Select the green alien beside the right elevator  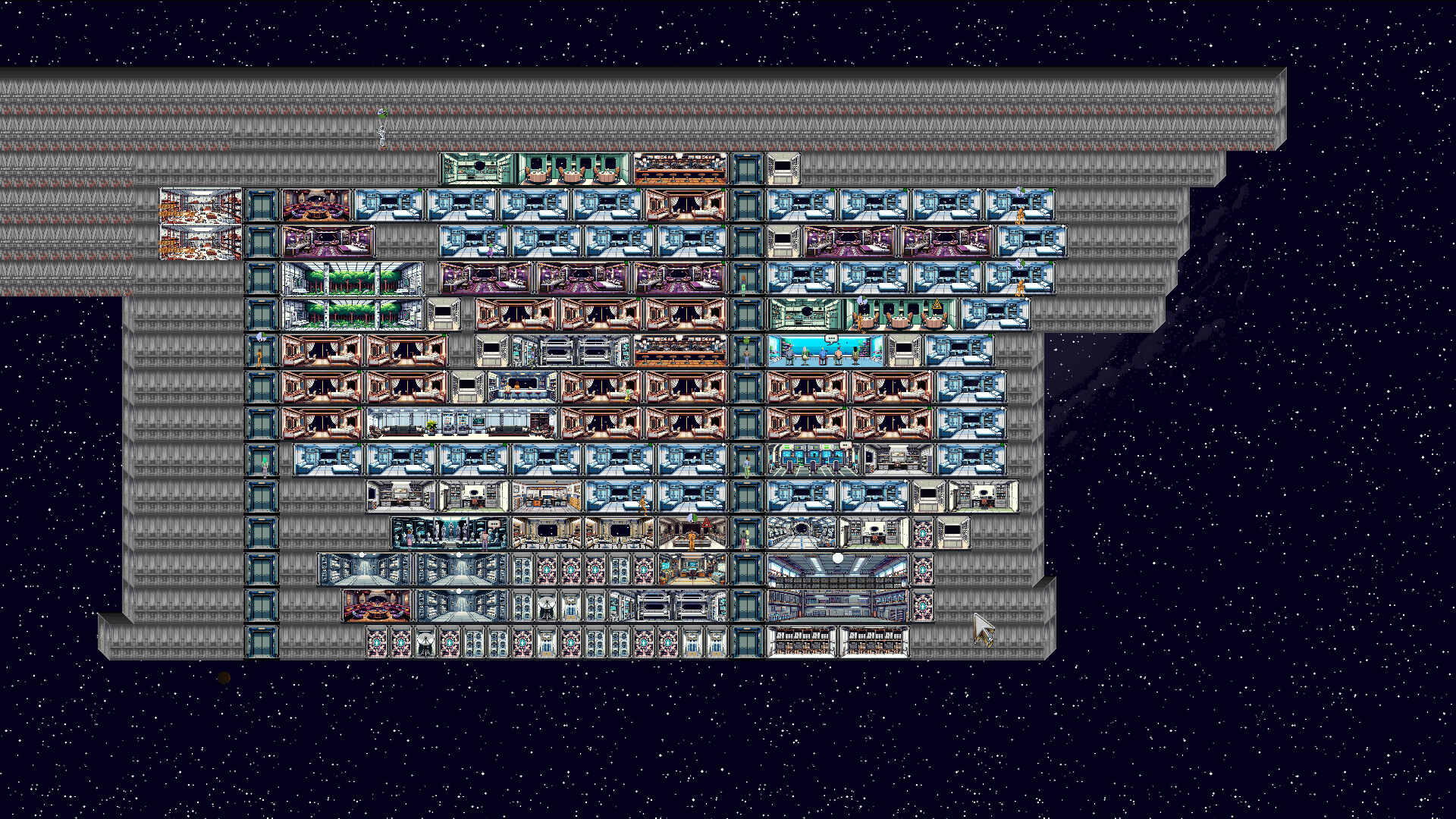tap(746, 540)
